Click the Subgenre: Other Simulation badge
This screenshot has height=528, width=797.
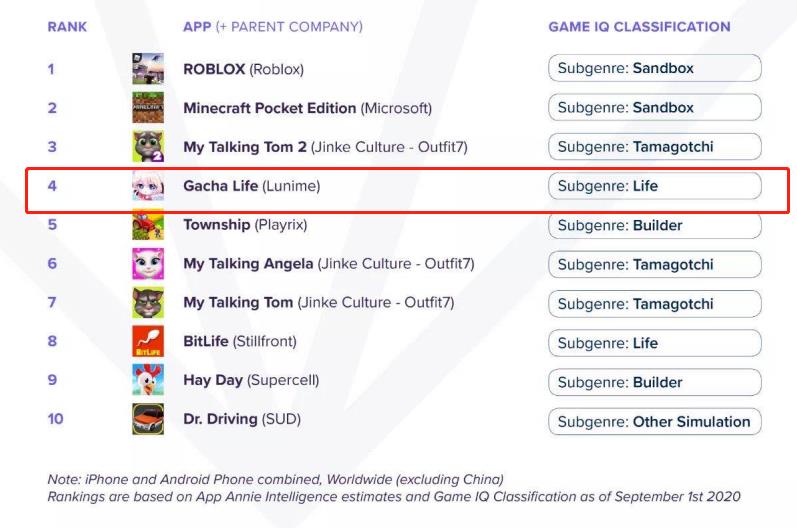tap(655, 422)
